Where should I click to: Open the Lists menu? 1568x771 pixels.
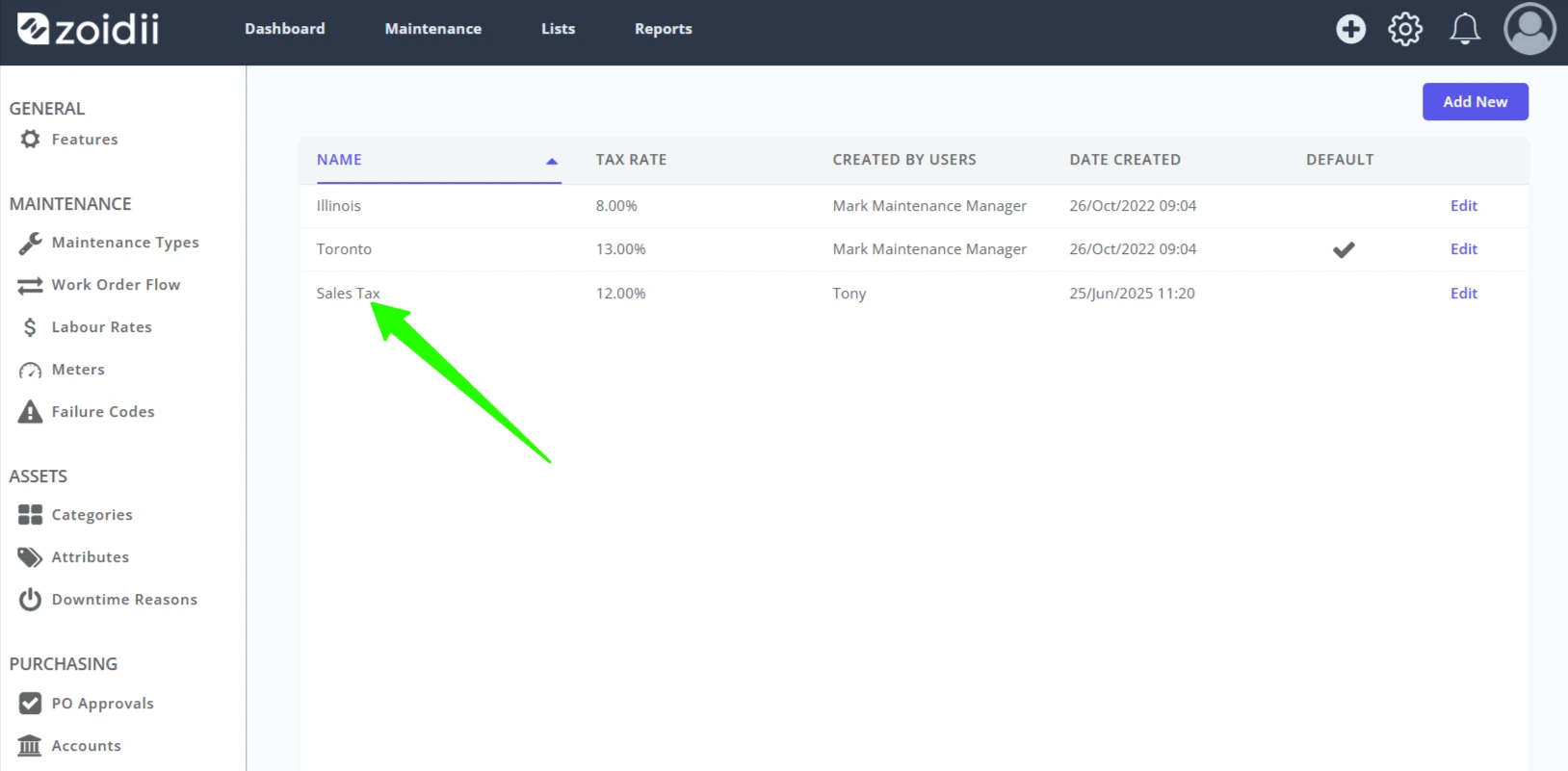[558, 29]
